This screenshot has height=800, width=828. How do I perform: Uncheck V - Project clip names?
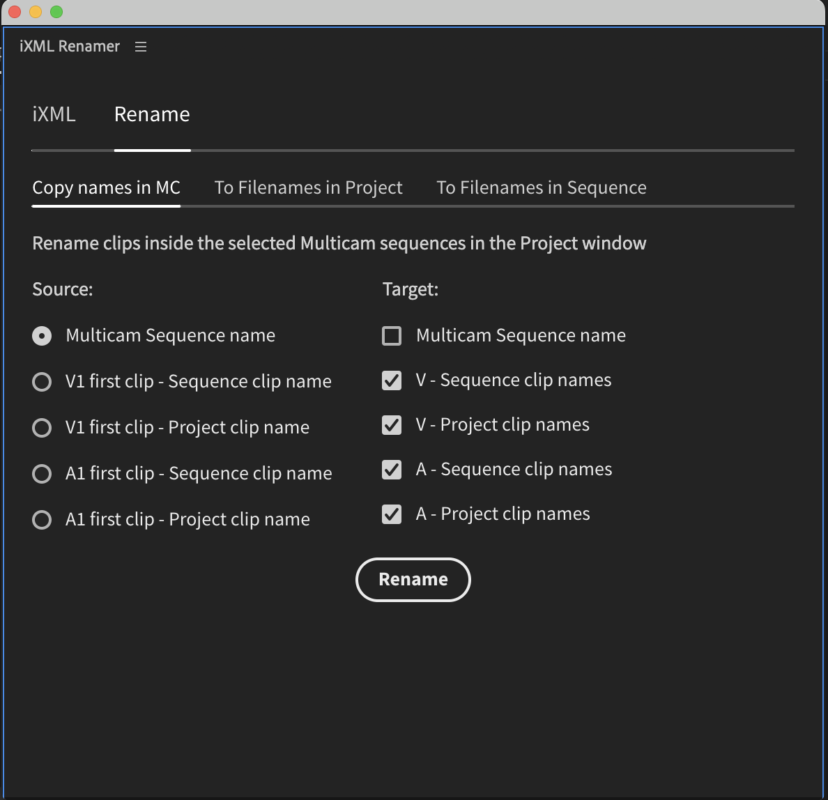click(392, 425)
